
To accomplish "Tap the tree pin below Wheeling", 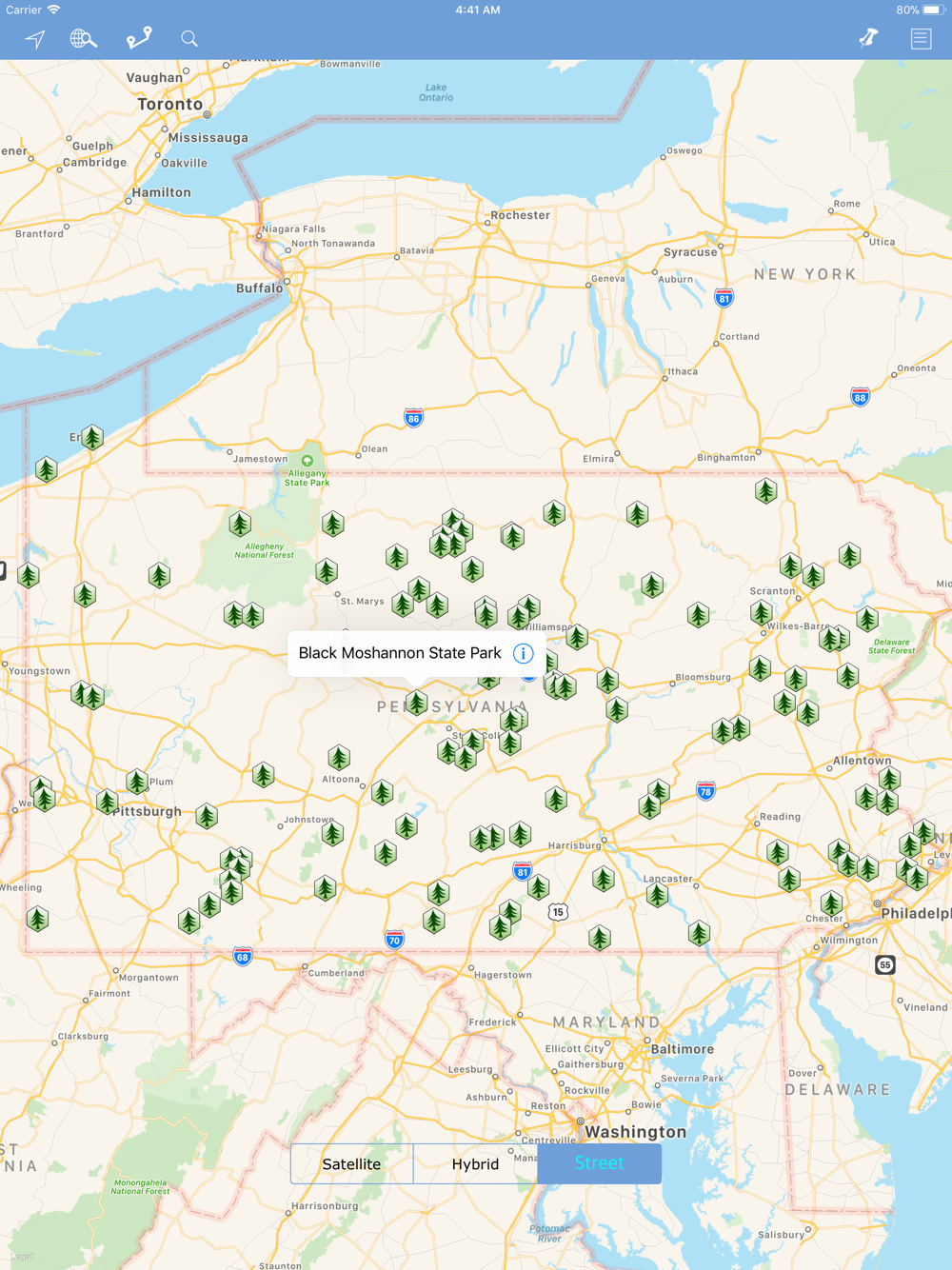I will [x=38, y=920].
